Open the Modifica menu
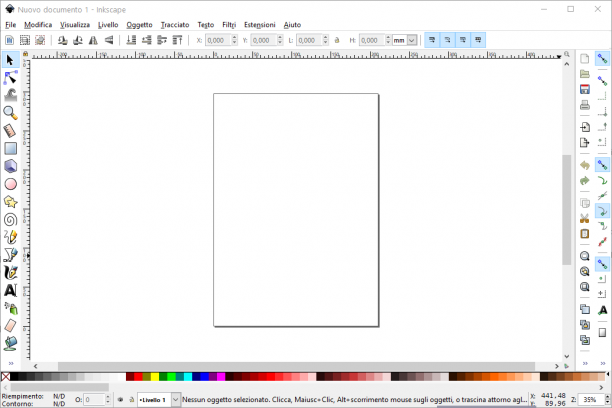The height and width of the screenshot is (408, 612). point(38,25)
